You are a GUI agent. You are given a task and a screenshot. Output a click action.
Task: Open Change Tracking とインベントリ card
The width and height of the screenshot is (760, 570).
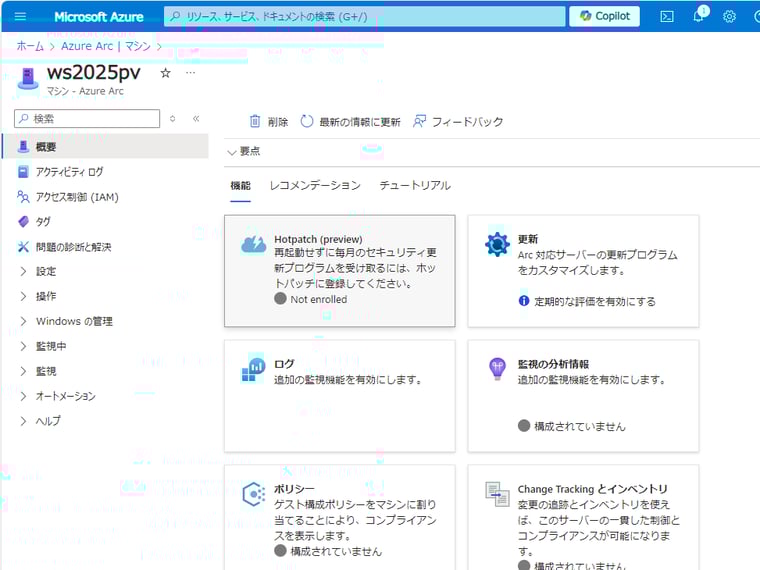click(x=583, y=518)
